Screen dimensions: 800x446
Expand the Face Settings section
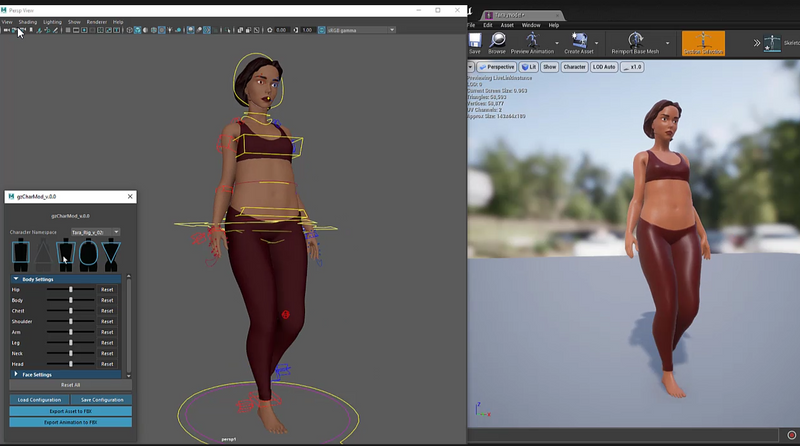17,374
